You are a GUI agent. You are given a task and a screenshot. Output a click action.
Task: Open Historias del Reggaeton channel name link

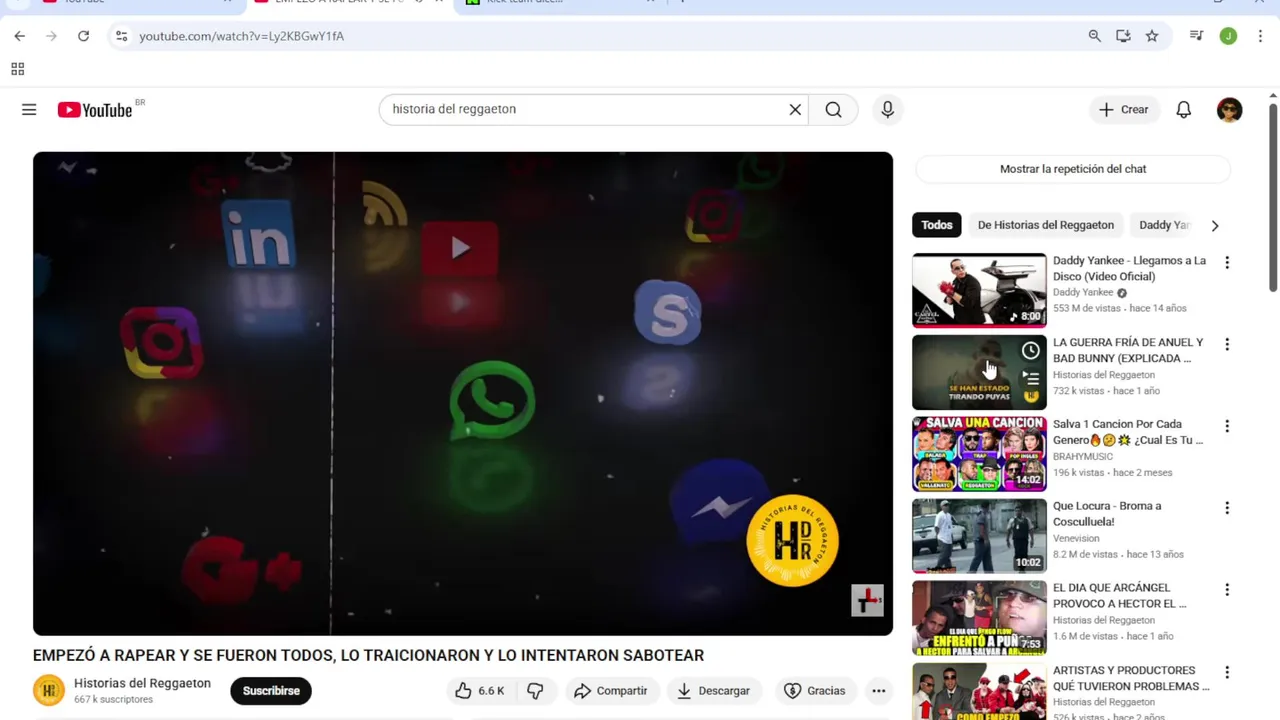point(142,683)
